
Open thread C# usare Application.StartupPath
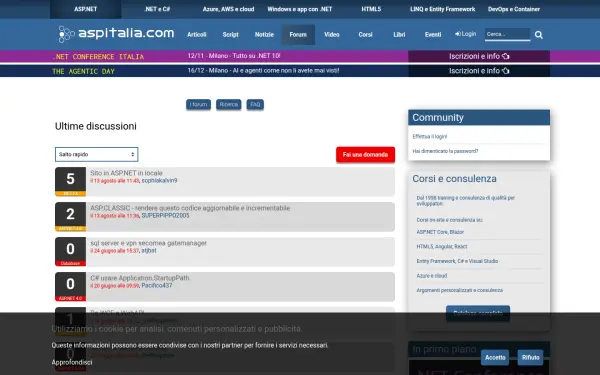pos(140,278)
